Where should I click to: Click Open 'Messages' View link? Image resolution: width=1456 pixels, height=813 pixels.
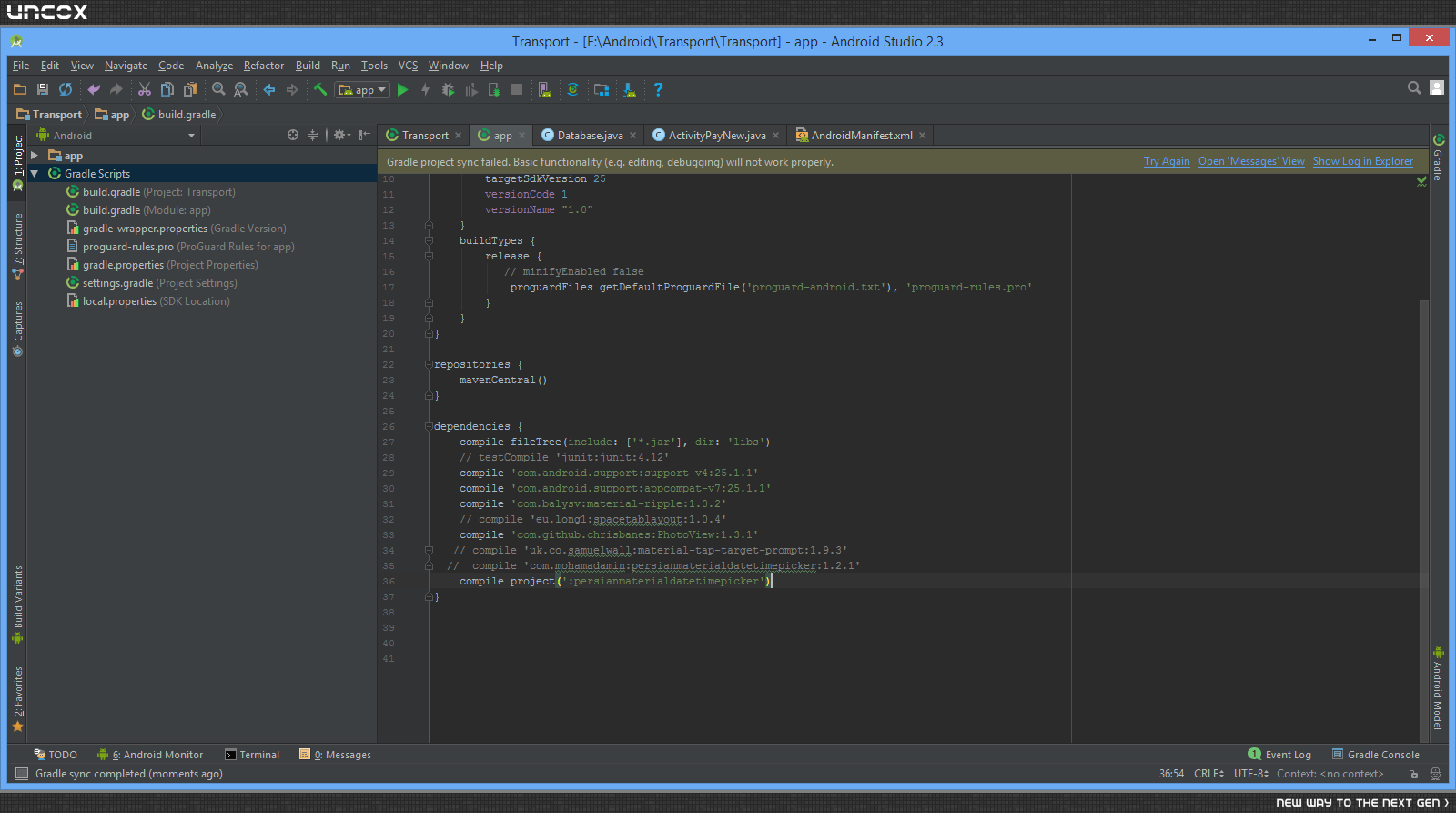(1251, 161)
